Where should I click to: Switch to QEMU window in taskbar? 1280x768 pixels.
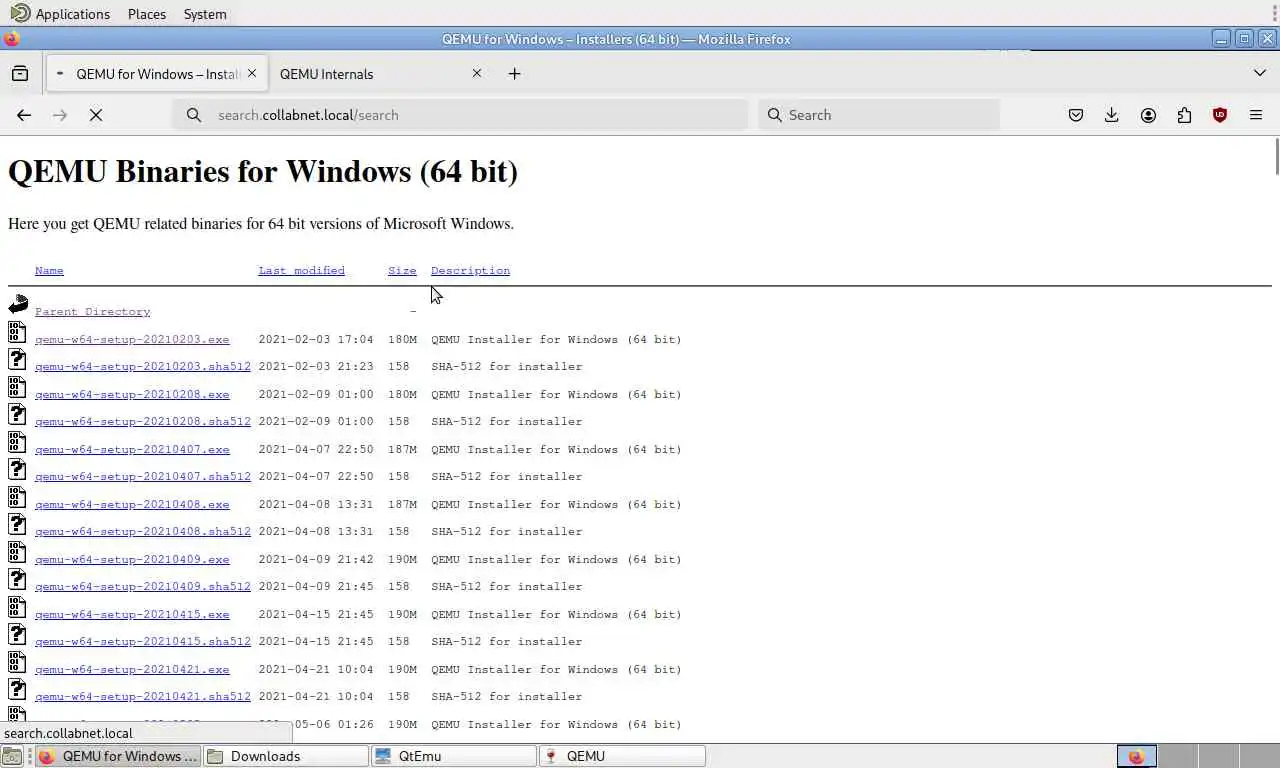point(621,756)
